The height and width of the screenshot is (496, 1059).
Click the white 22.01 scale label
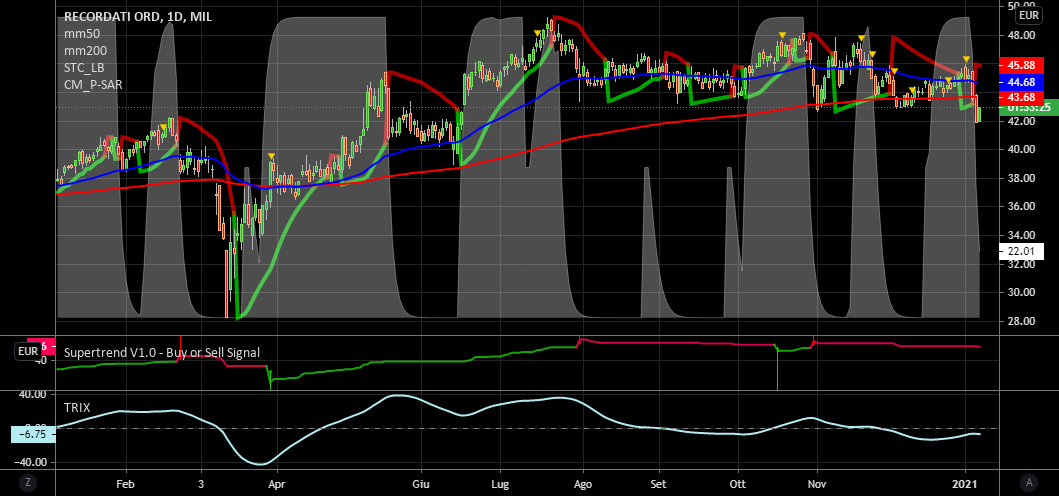1020,251
